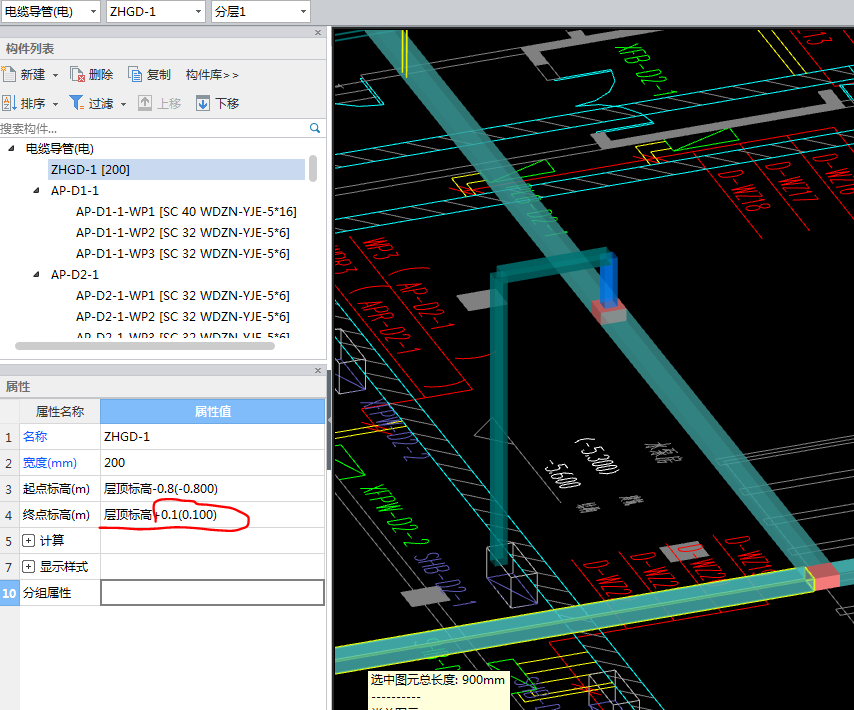Click the component list vertical scrollbar
Viewport: 854px width, 710px height.
[x=313, y=168]
